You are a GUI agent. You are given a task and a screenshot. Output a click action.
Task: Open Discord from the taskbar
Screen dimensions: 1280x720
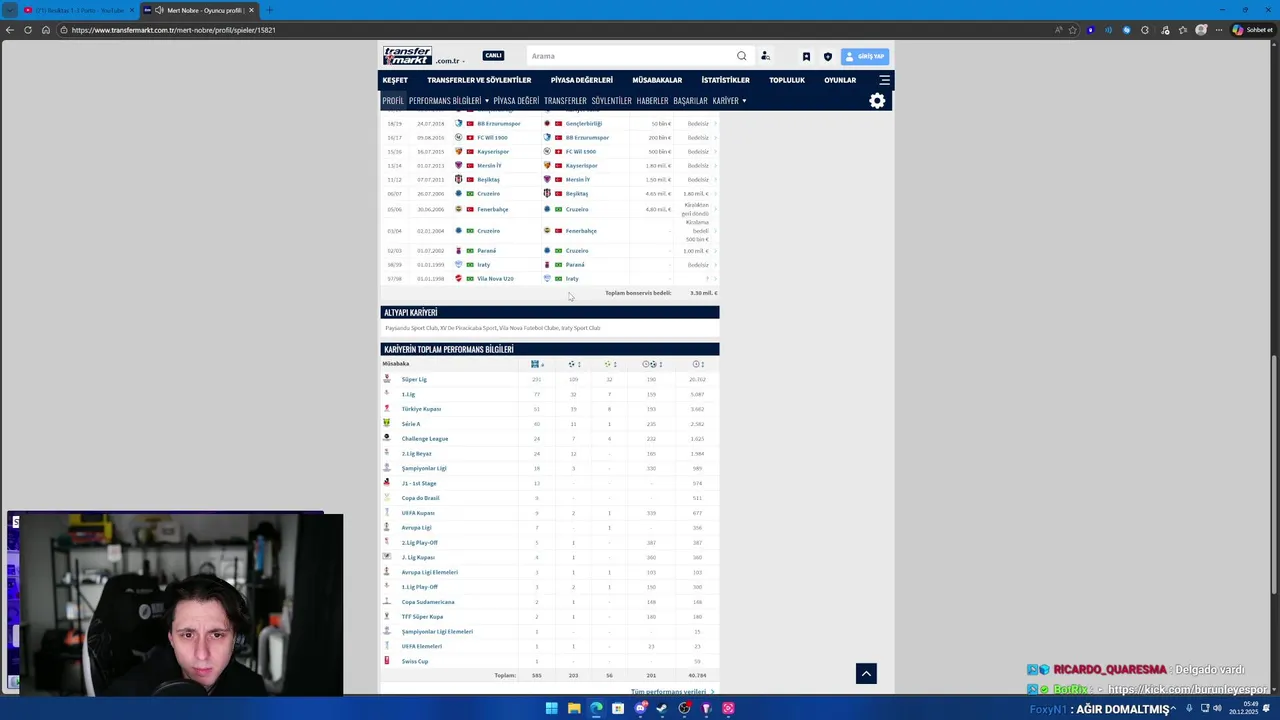click(640, 708)
